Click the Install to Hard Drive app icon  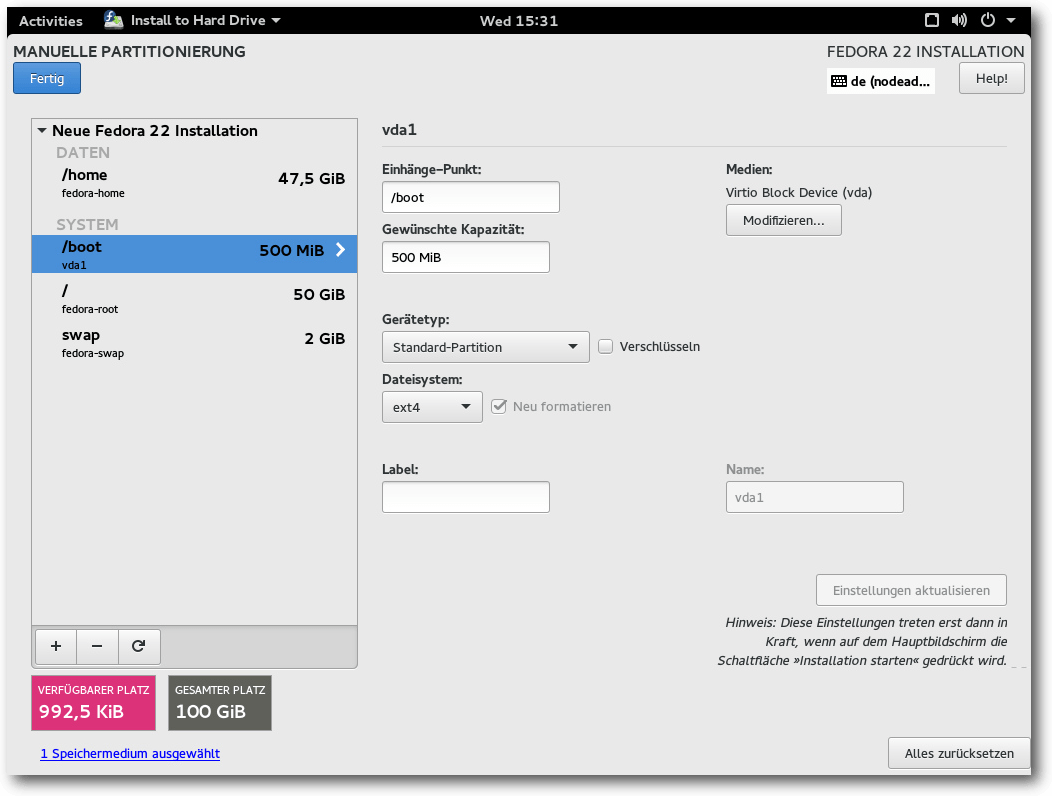point(113,20)
